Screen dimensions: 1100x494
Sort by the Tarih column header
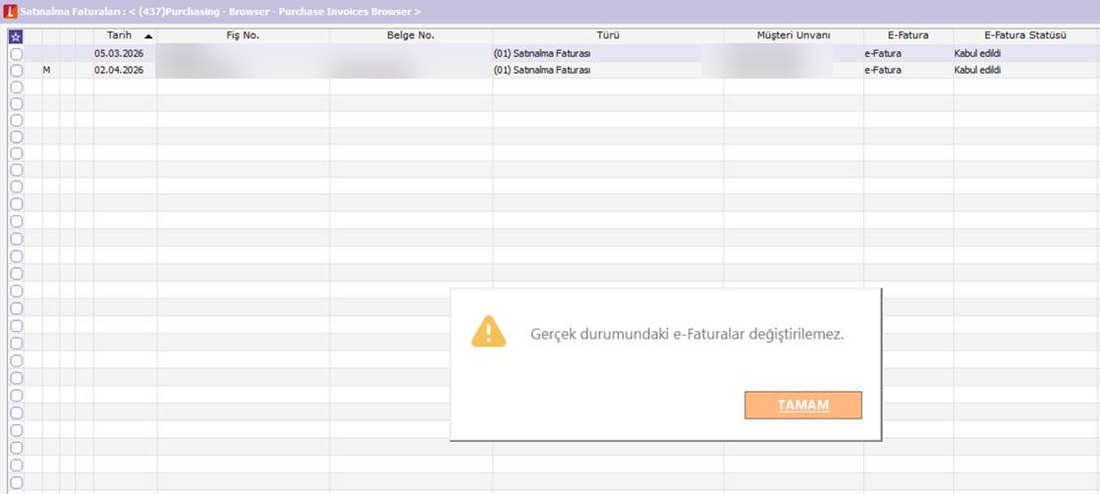point(126,35)
